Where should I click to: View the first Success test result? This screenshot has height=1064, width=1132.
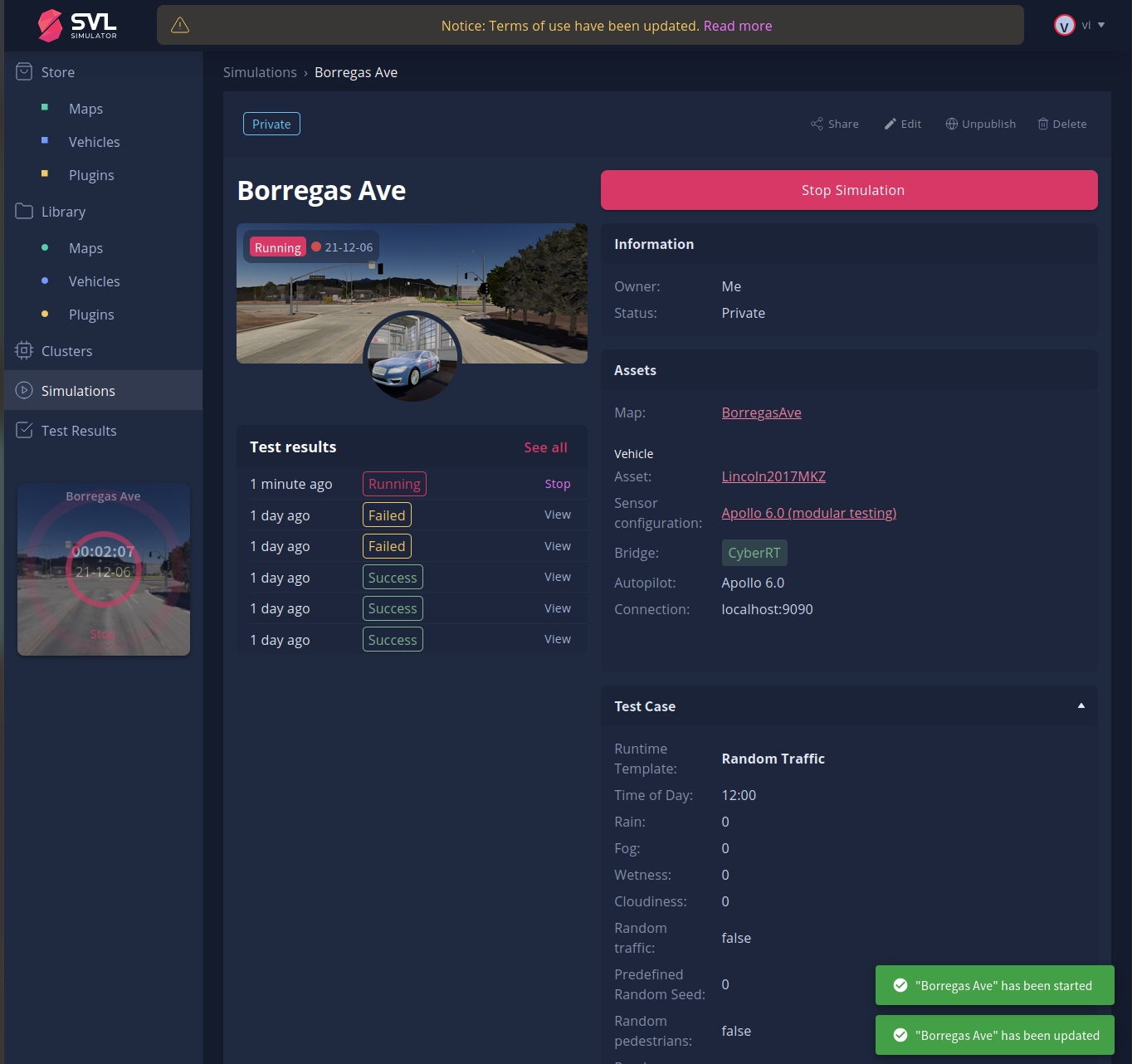558,577
